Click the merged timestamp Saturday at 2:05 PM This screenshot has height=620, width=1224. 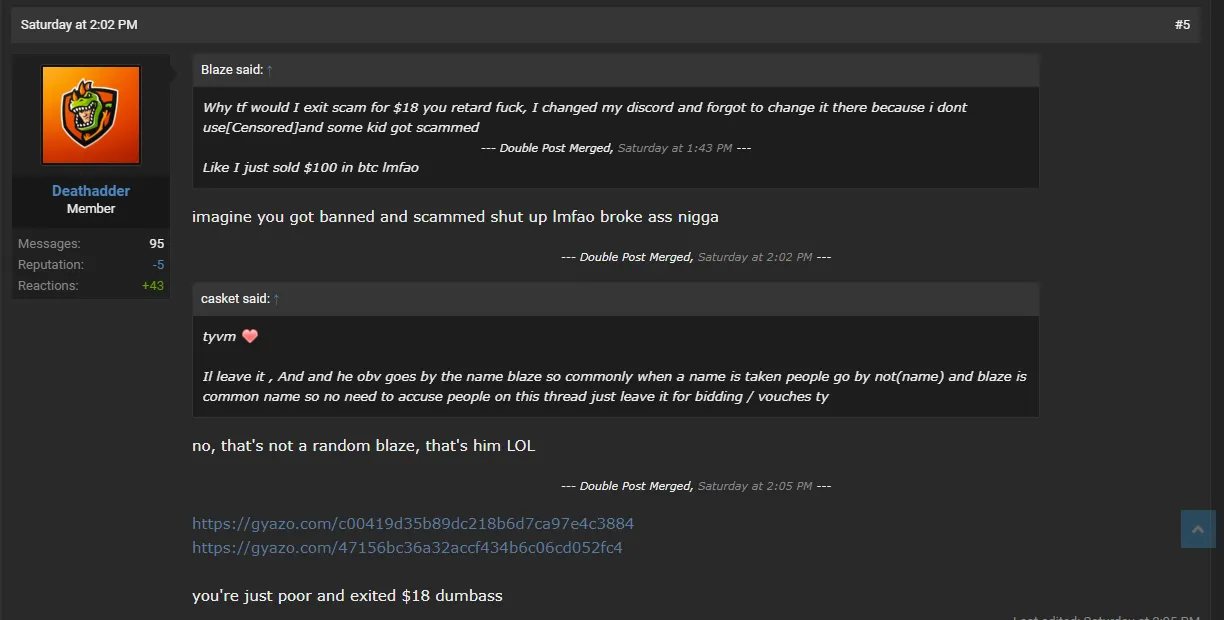point(755,486)
